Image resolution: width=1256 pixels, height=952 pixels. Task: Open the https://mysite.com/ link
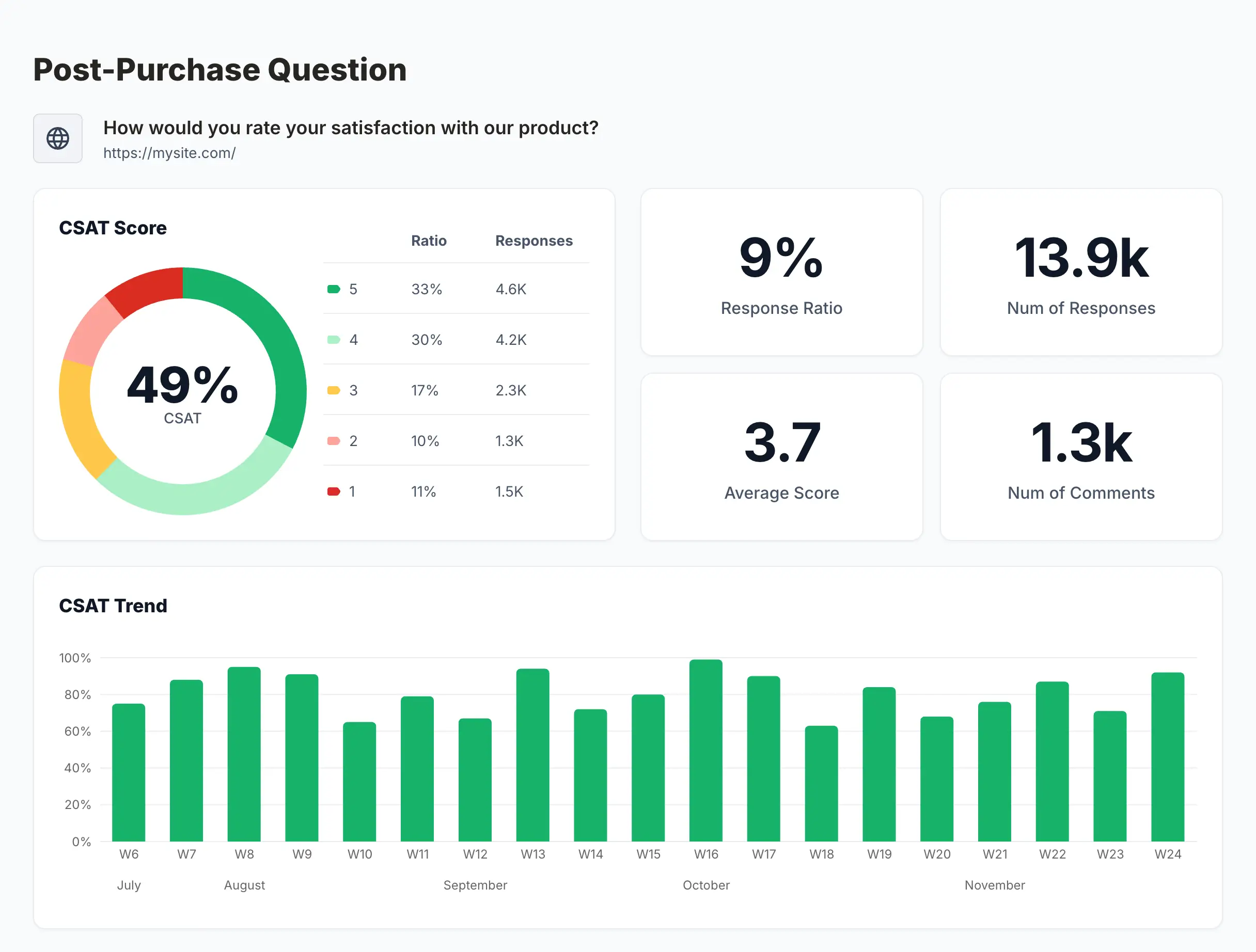pos(169,153)
